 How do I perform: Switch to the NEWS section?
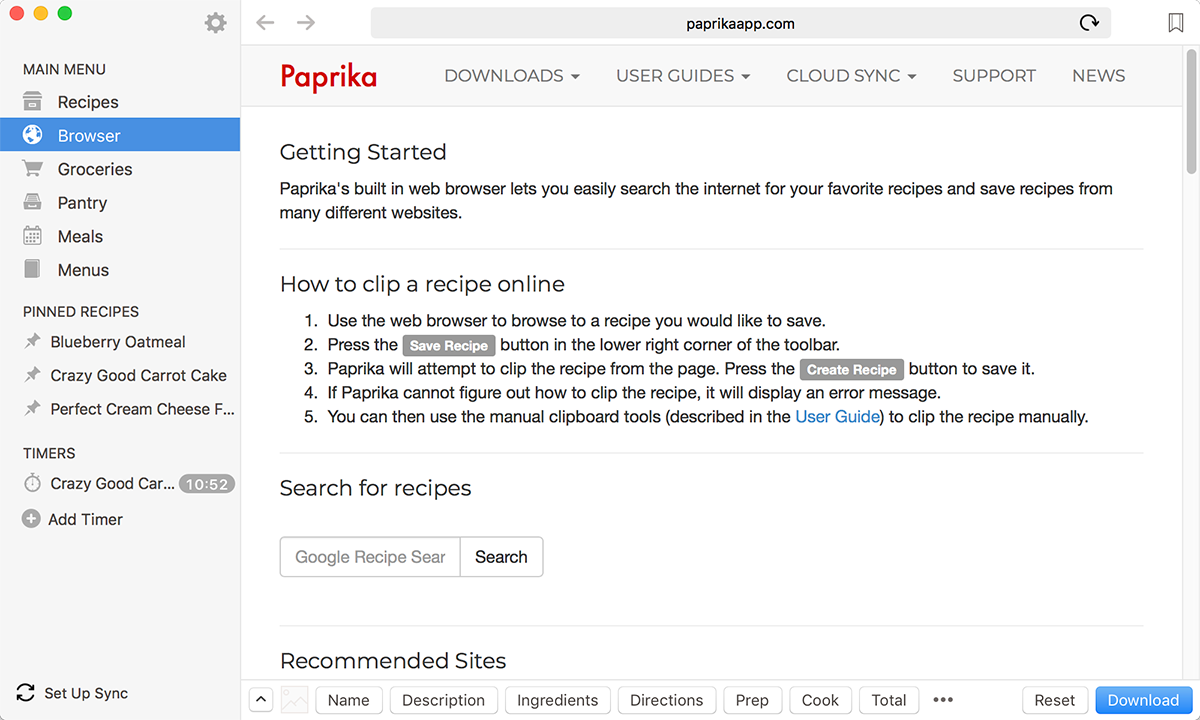(1098, 75)
